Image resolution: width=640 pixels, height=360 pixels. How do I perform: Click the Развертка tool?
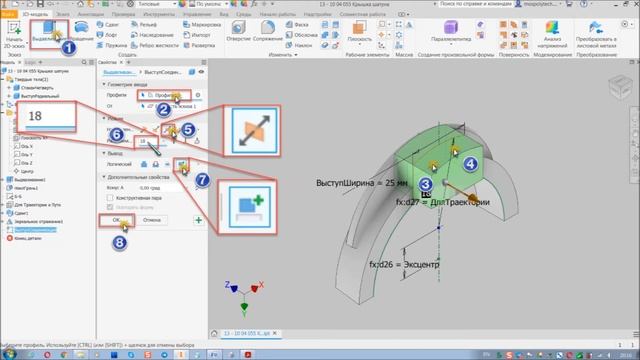pyautogui.click(x=199, y=45)
